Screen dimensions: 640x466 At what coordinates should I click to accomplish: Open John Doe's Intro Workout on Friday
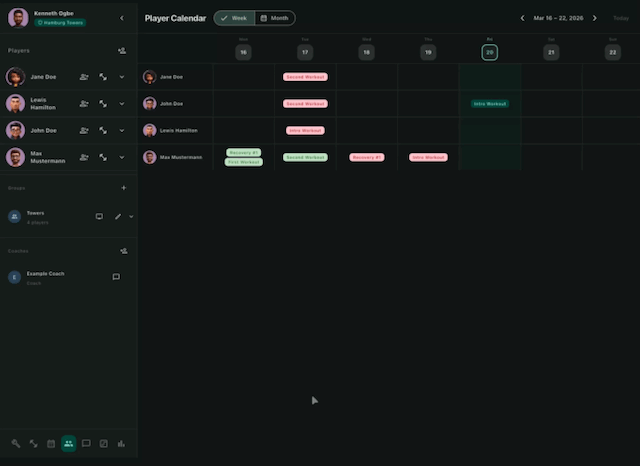tap(490, 104)
